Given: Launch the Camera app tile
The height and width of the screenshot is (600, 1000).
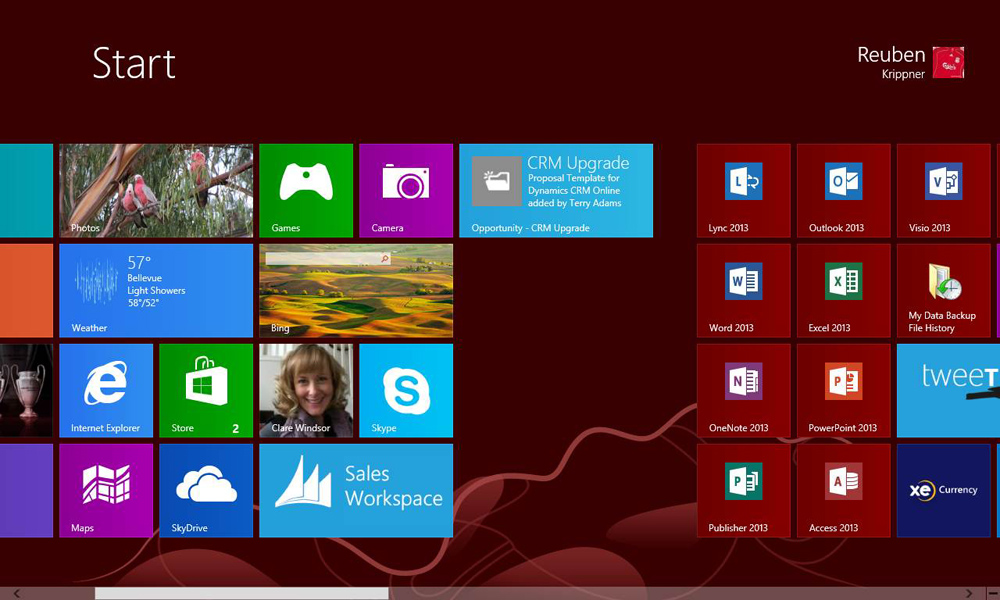Looking at the screenshot, I should [x=406, y=190].
